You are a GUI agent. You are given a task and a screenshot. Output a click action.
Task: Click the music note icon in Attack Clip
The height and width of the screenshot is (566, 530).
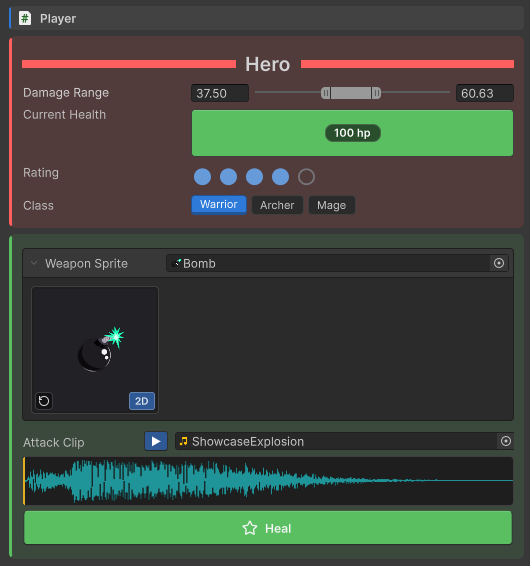(x=184, y=441)
